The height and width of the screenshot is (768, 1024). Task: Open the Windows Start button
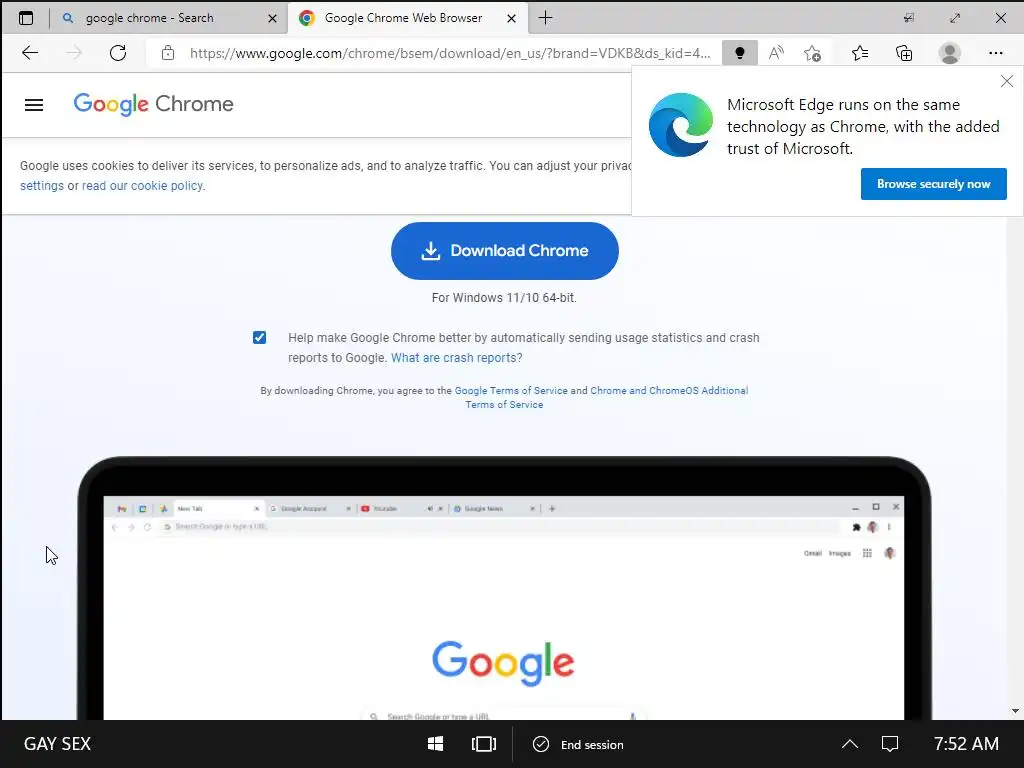tap(435, 744)
